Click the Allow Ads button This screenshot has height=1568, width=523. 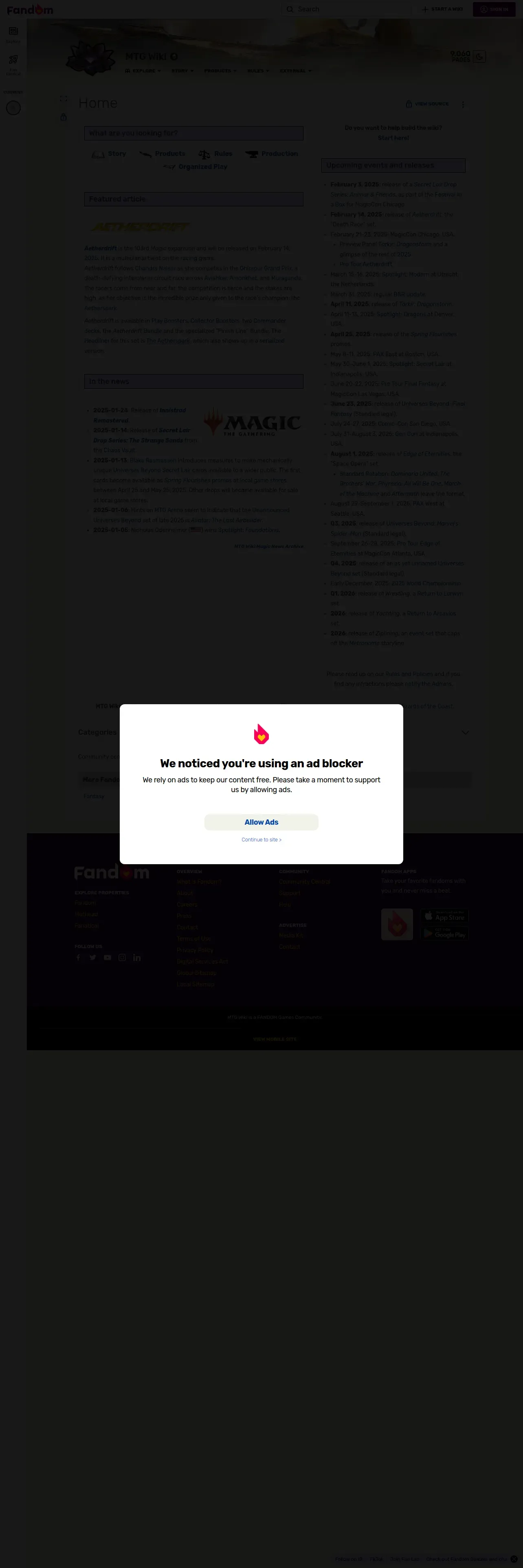(261, 822)
